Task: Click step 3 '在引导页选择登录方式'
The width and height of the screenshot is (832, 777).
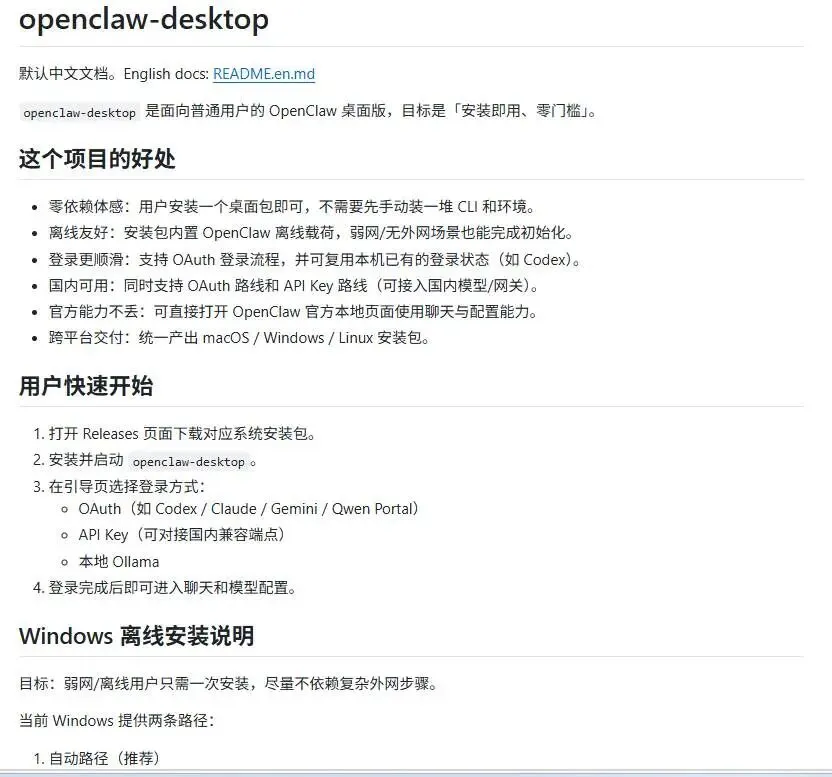Action: point(126,486)
